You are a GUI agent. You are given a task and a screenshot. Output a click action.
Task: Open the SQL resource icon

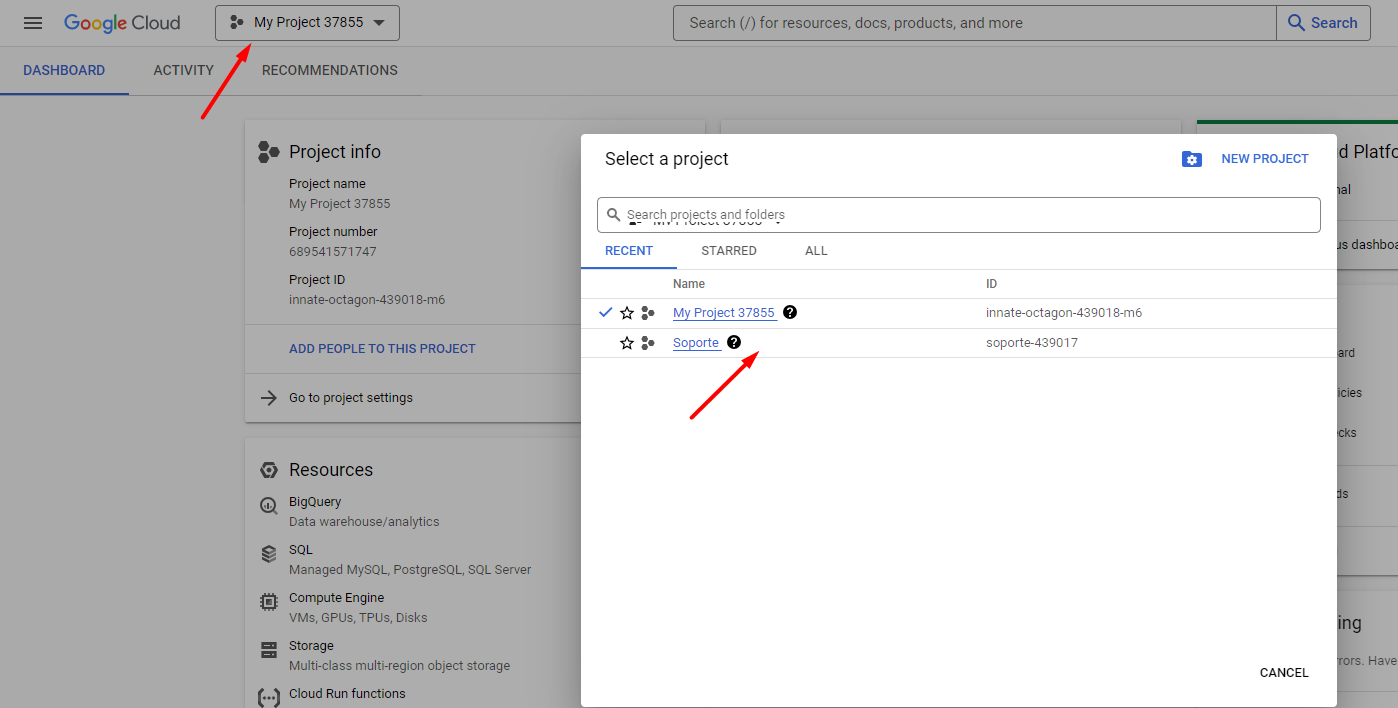pyautogui.click(x=268, y=554)
